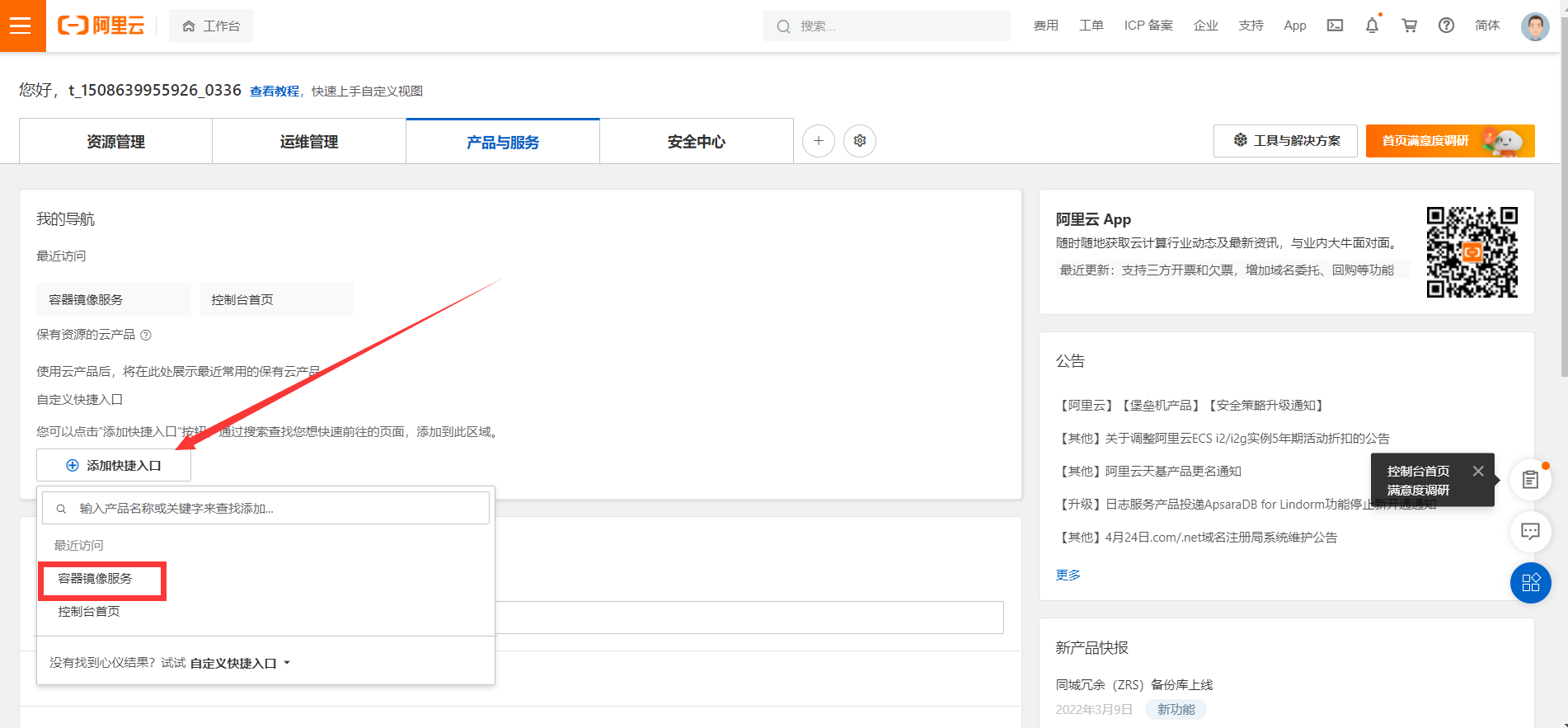Screen dimensions: 1568x728
Task: Open .com/.net 域名注册局系统维护公告
Action: 1196,537
